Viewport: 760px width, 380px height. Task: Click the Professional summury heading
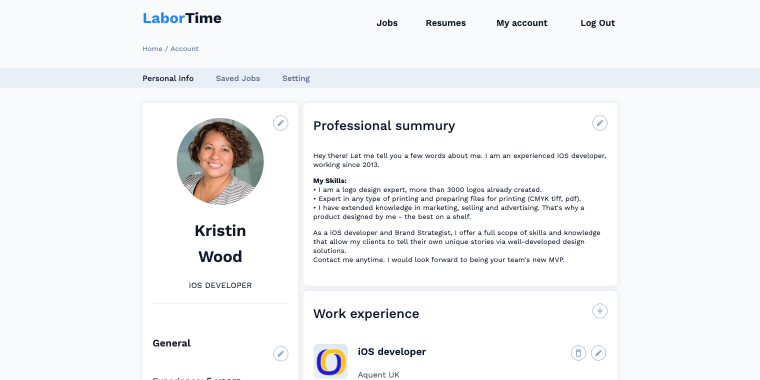(384, 126)
